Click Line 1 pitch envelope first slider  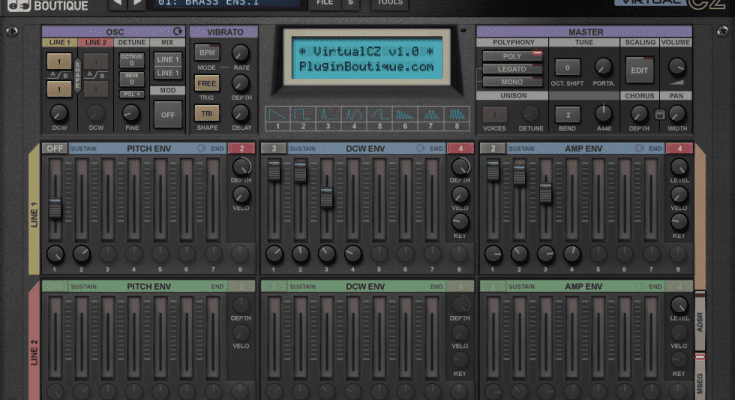coord(55,208)
